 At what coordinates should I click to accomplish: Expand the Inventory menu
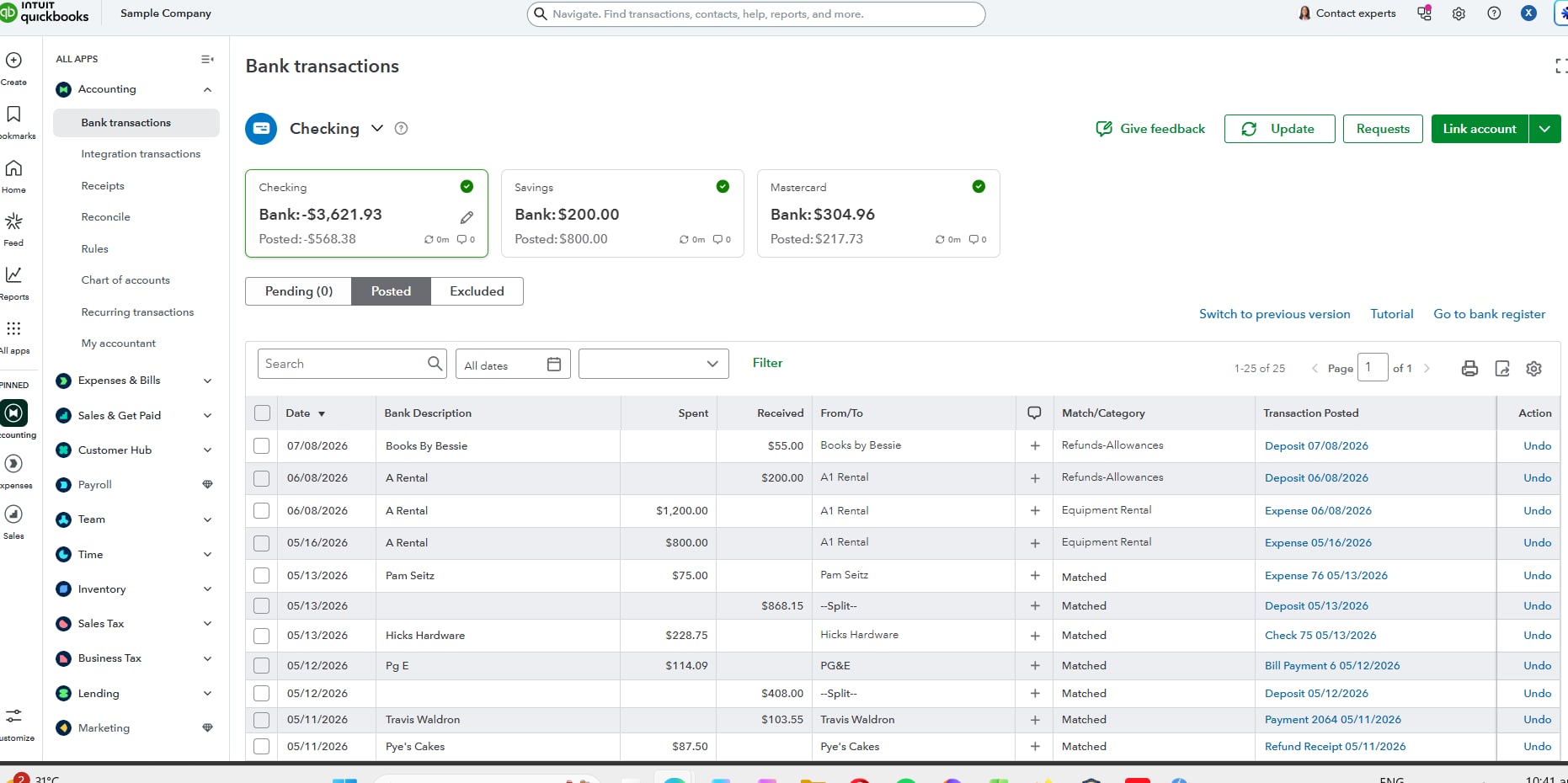207,589
